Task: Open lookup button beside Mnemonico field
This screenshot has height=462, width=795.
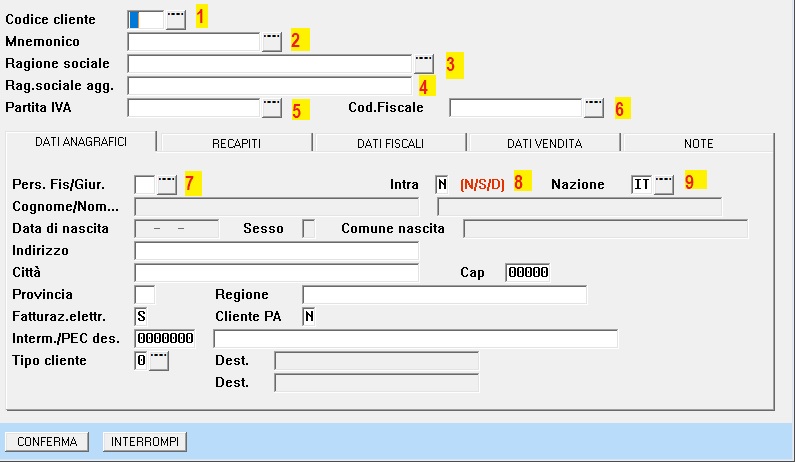Action: [271, 42]
